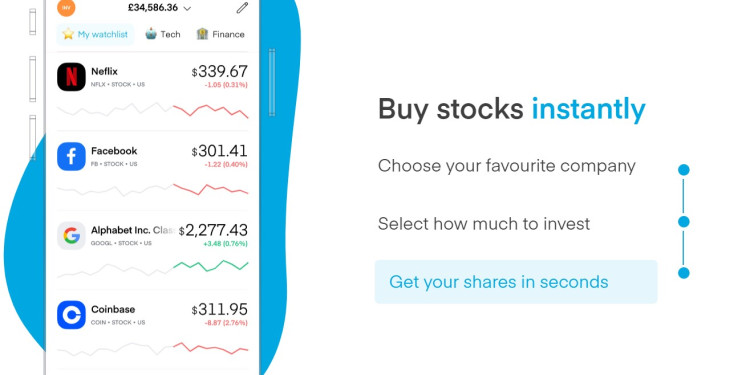Open the account balance £34,586.36 selector
This screenshot has width=750, height=375.
[x=160, y=8]
